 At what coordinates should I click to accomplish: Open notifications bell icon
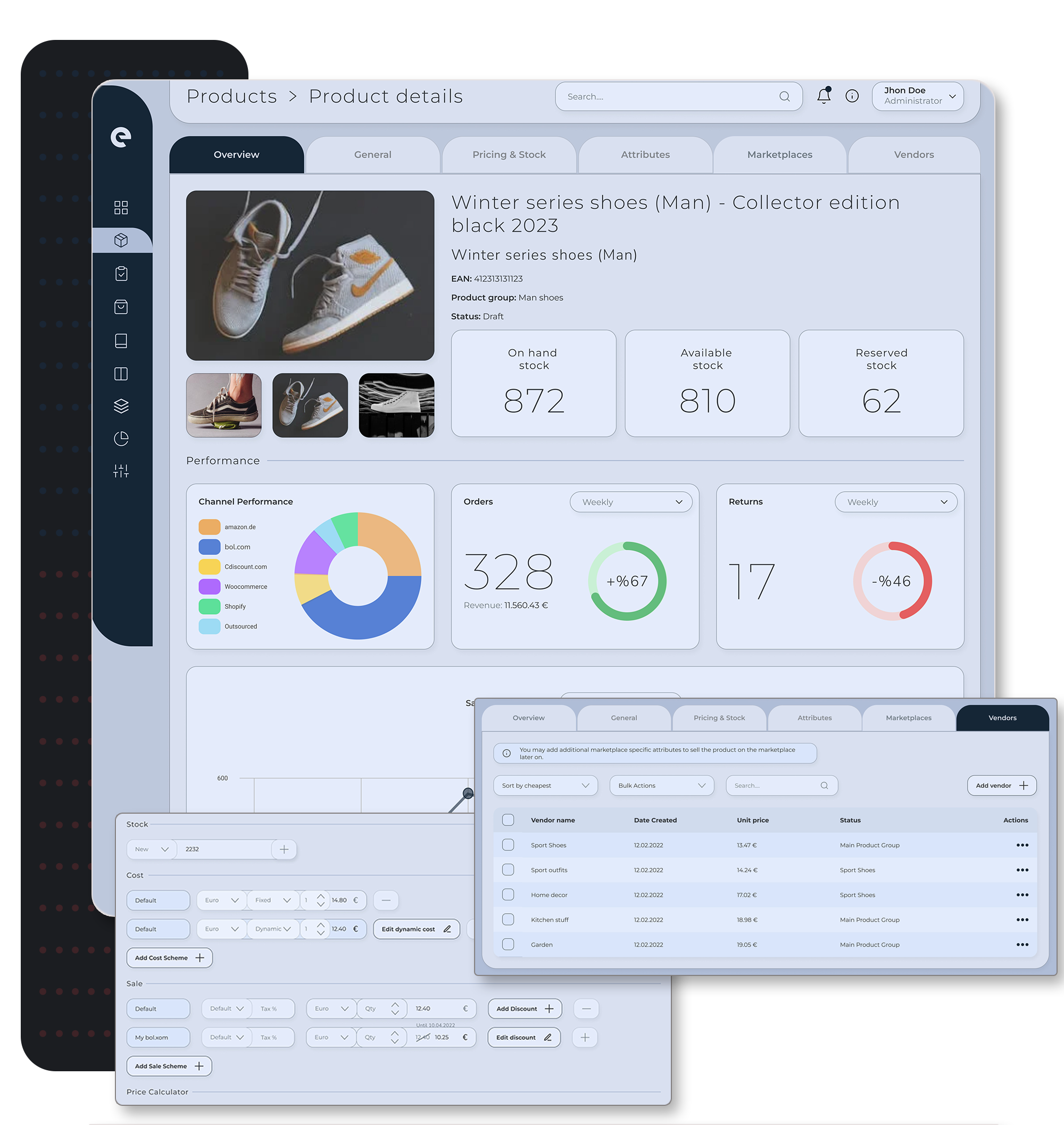pos(824,95)
